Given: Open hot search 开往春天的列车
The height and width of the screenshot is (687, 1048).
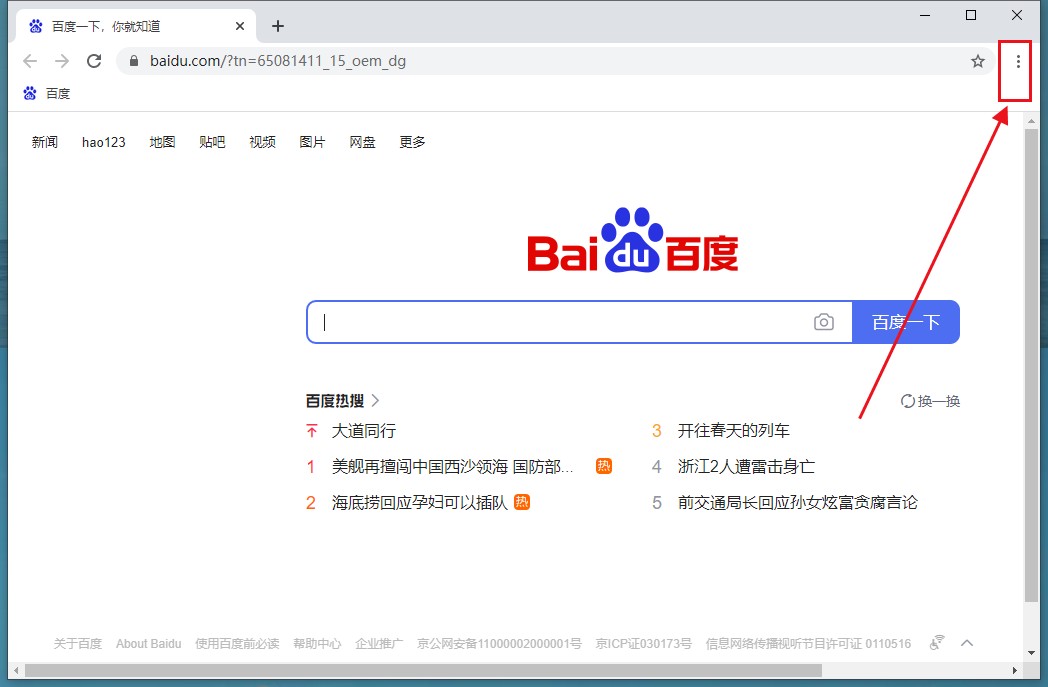Looking at the screenshot, I should (x=733, y=430).
